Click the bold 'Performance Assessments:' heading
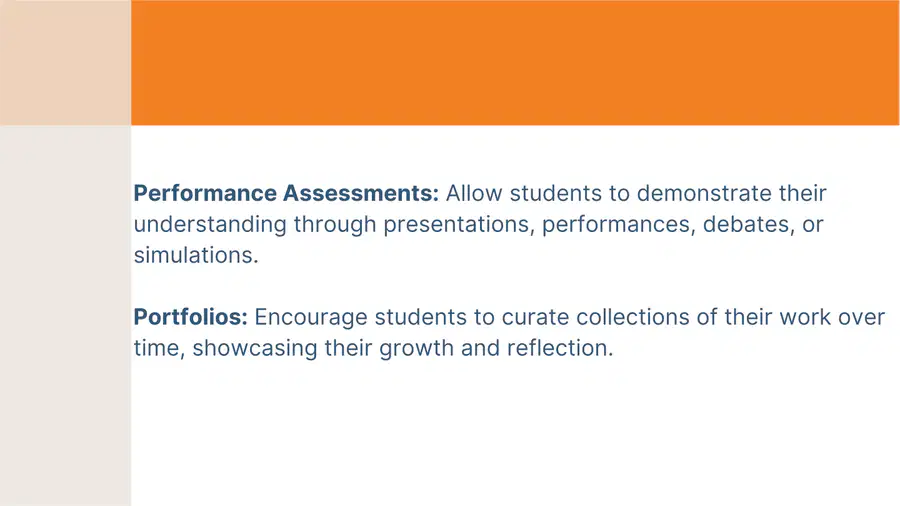Viewport: 900px width, 506px height. click(286, 193)
